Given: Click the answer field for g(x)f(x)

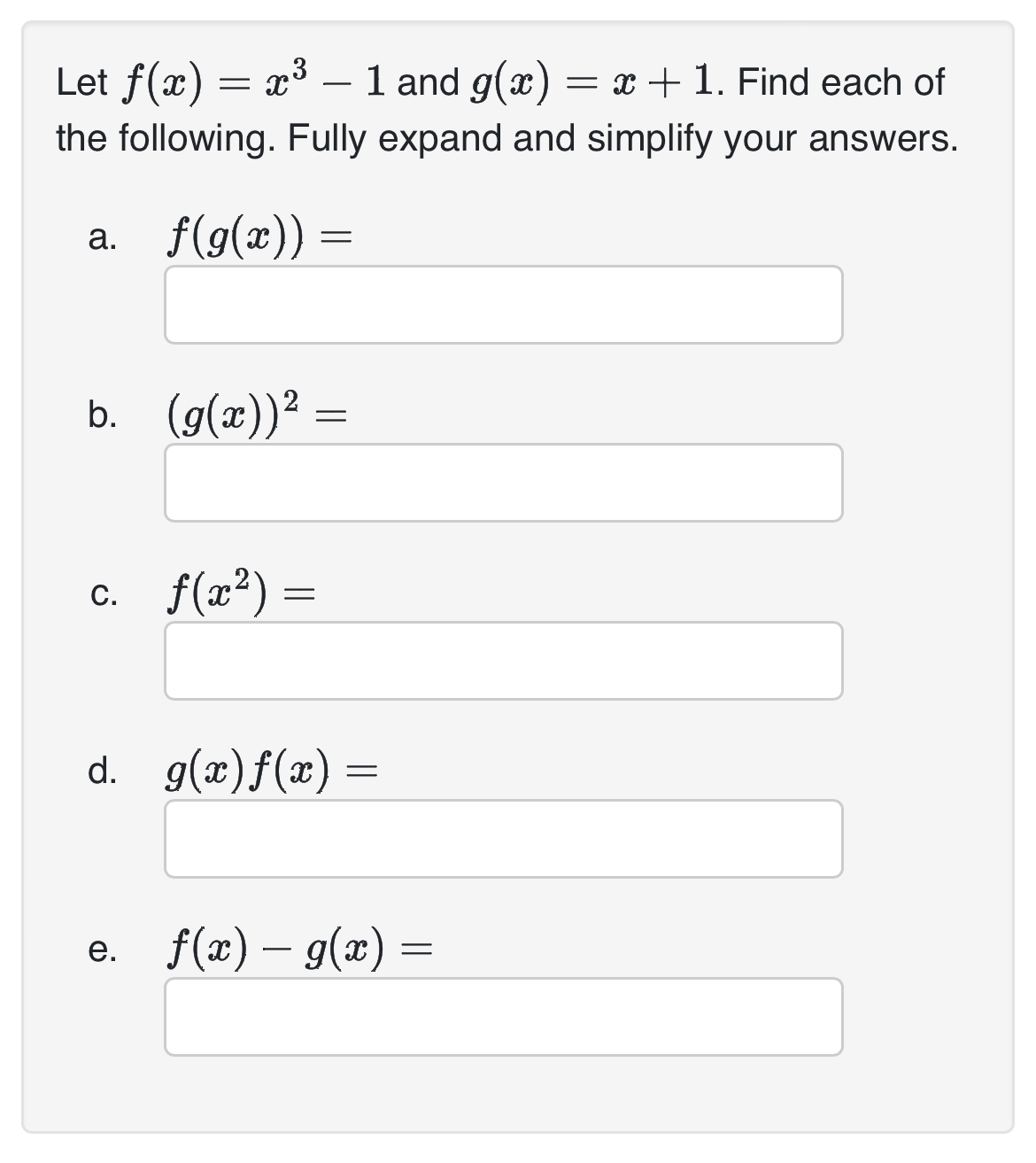Looking at the screenshot, I should (x=503, y=837).
